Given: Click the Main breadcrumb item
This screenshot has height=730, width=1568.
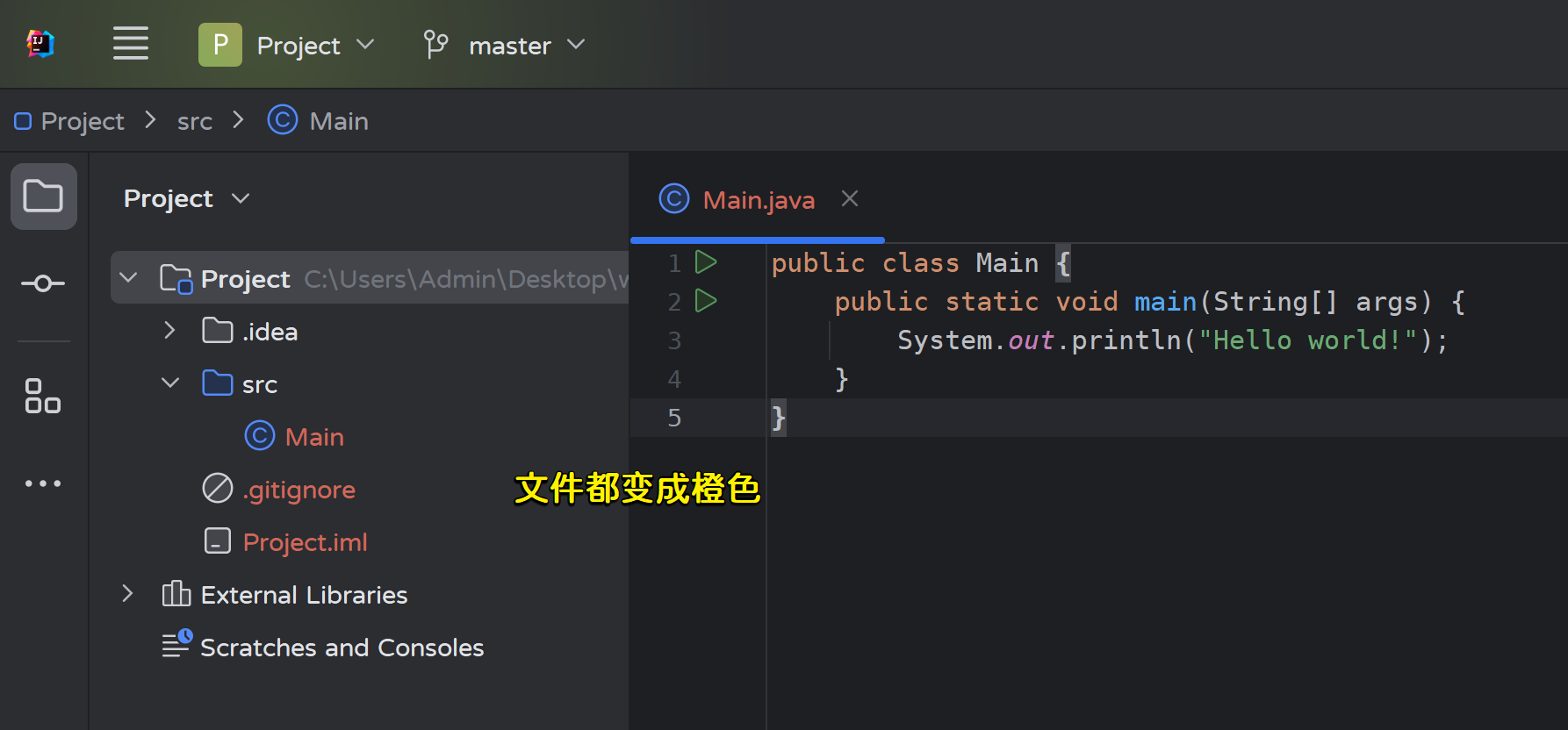Looking at the screenshot, I should [x=338, y=121].
